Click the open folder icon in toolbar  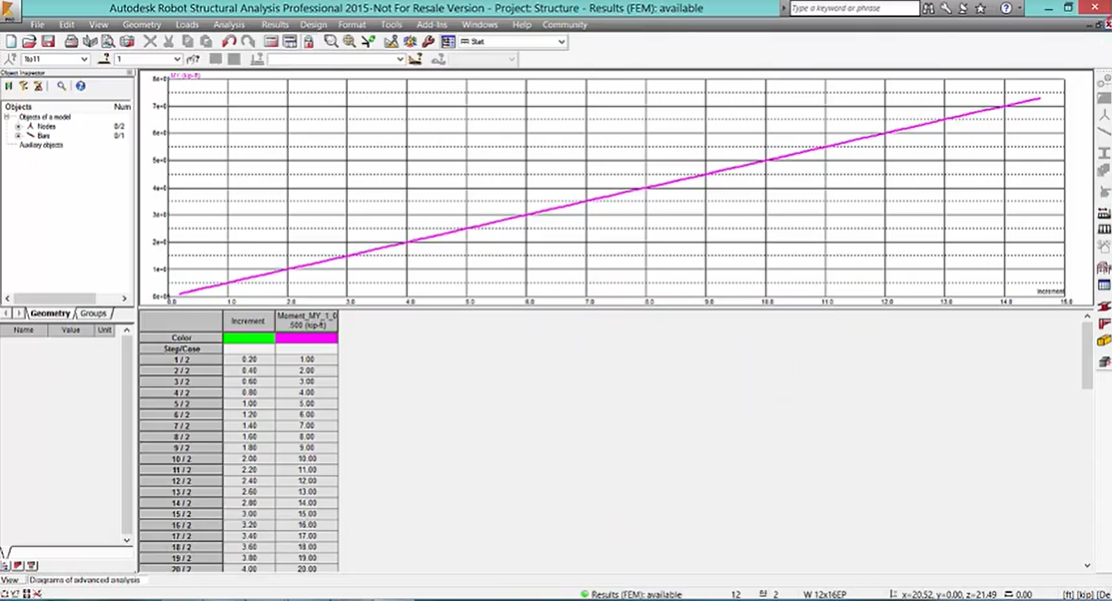click(29, 42)
